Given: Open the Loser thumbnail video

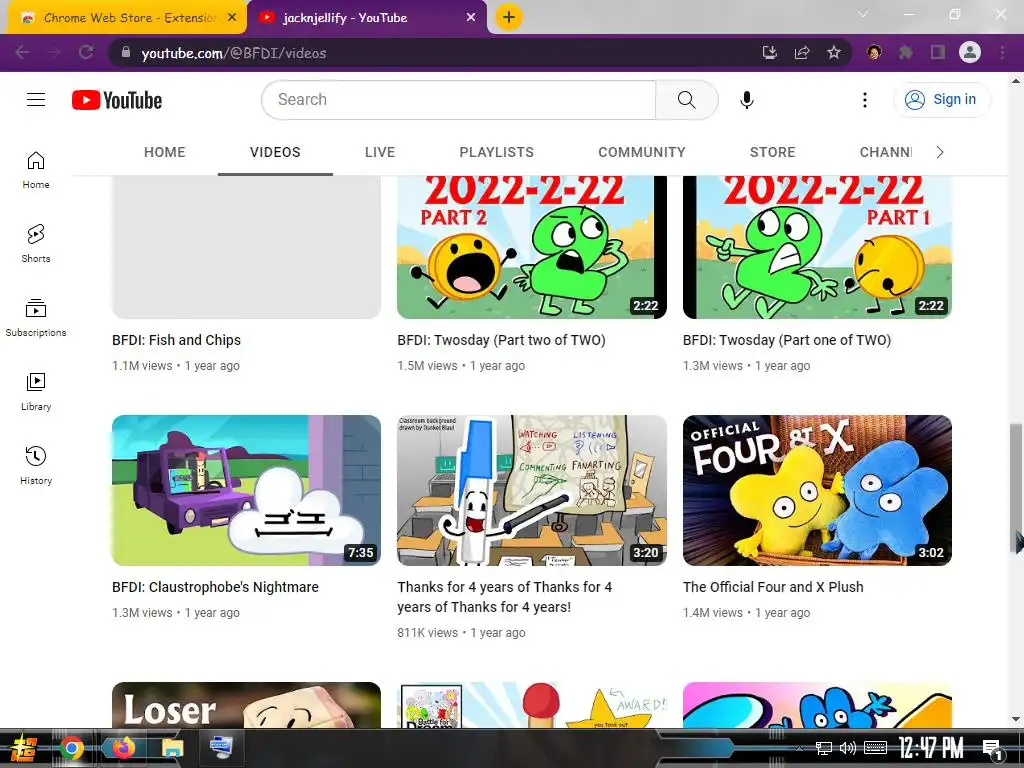Looking at the screenshot, I should pyautogui.click(x=246, y=705).
